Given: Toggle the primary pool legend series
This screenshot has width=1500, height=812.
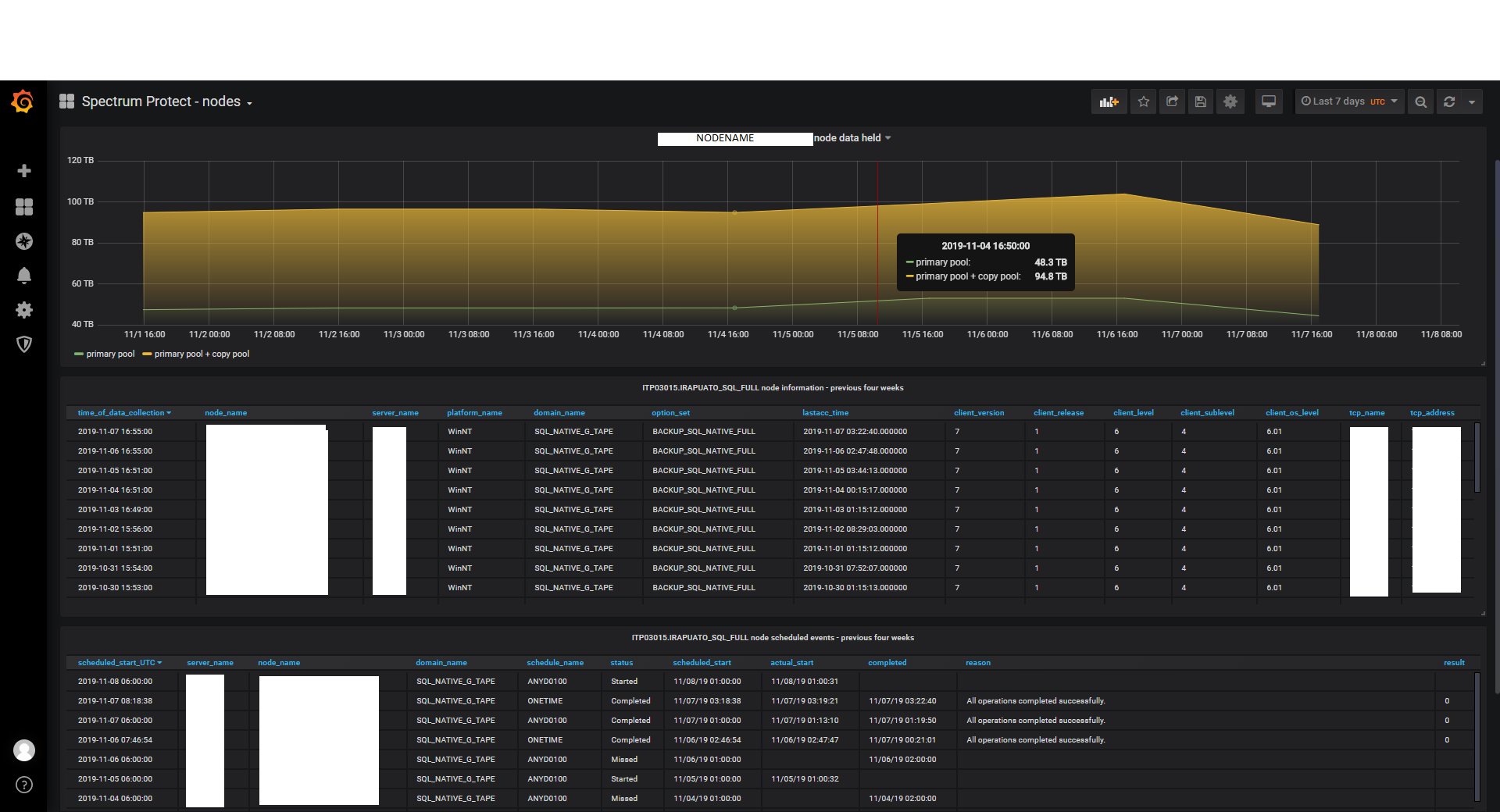Looking at the screenshot, I should coord(109,354).
